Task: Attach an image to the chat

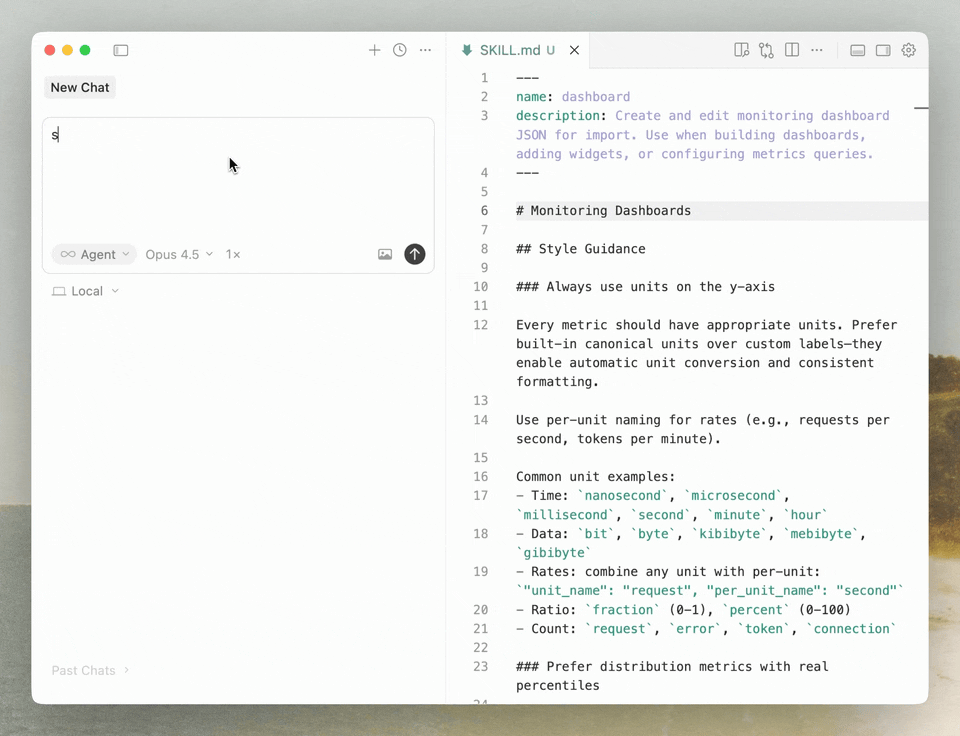Action: [x=385, y=255]
